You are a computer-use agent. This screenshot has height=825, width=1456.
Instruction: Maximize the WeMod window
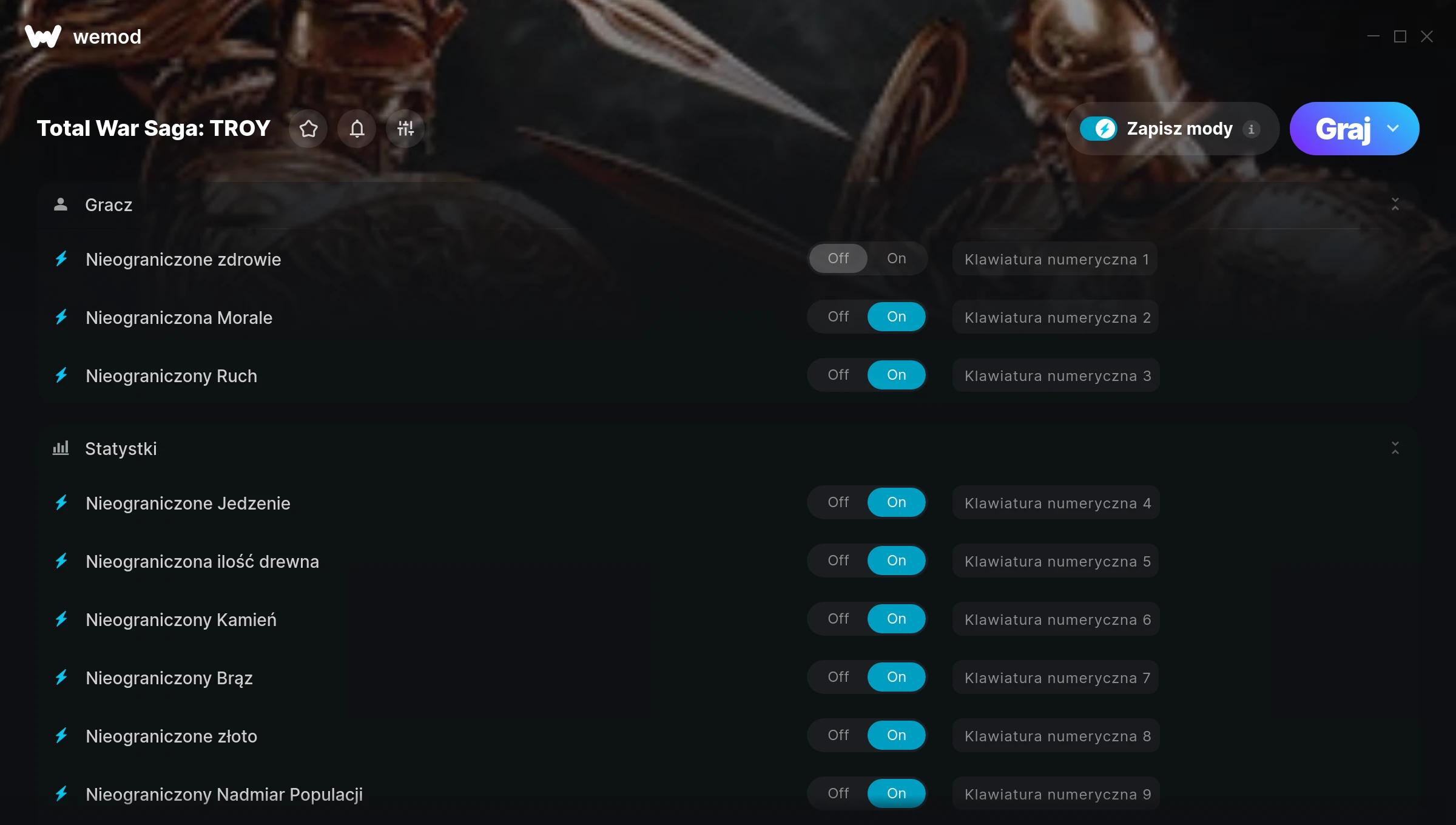[1400, 36]
